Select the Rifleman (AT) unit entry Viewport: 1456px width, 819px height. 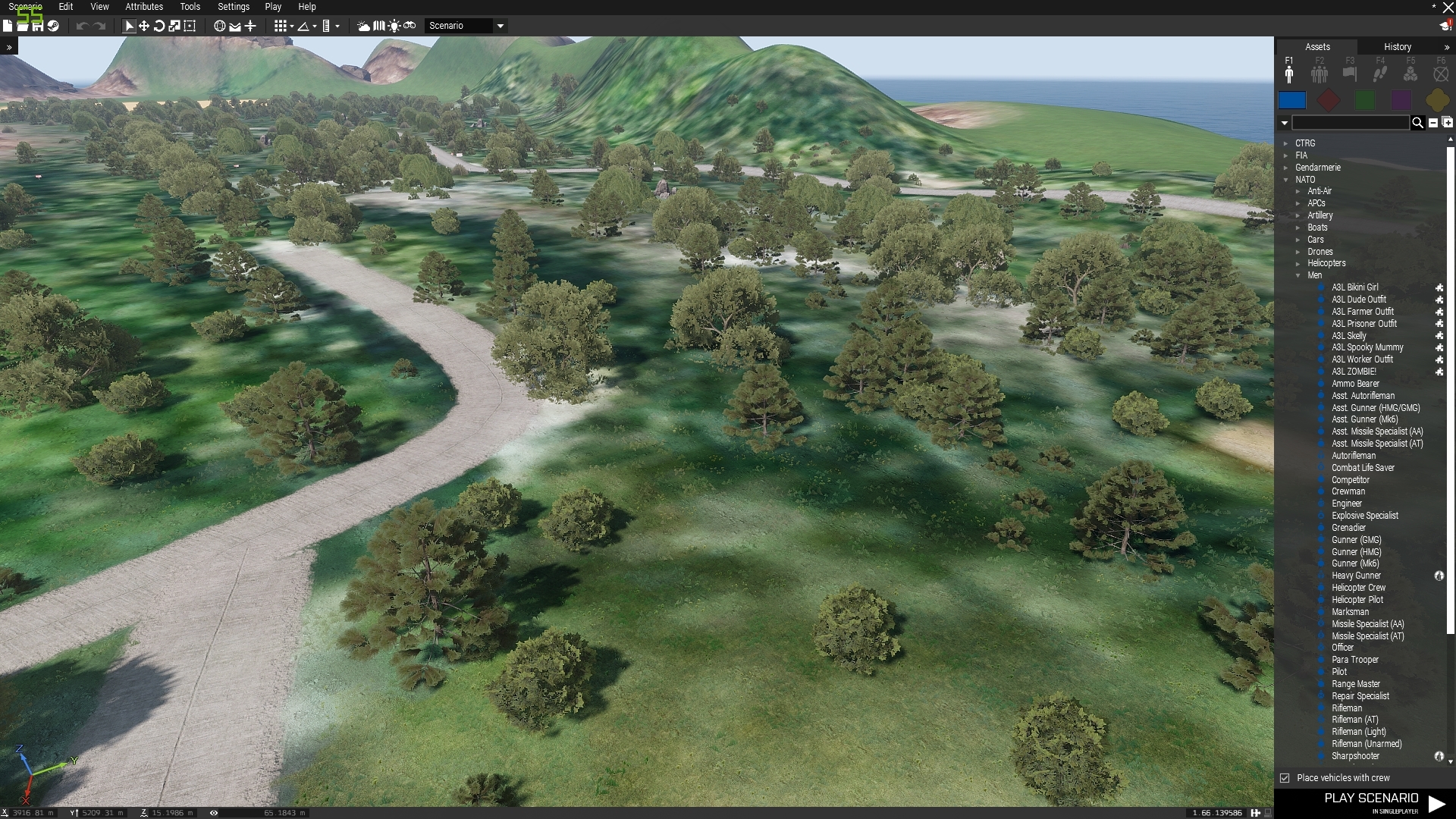coord(1354,720)
